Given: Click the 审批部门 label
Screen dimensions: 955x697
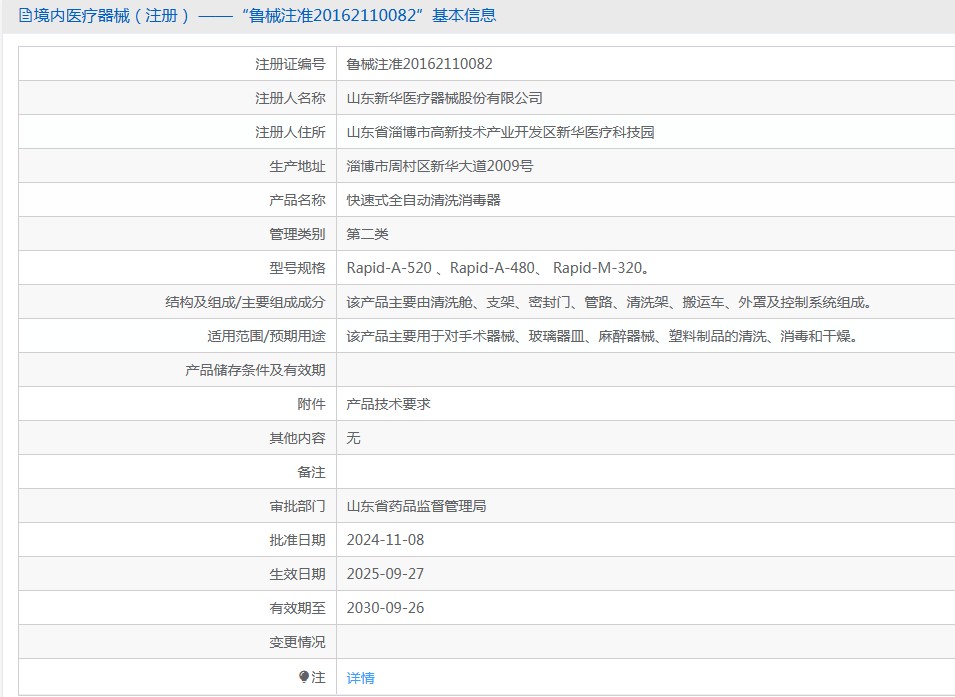Looking at the screenshot, I should point(297,506).
